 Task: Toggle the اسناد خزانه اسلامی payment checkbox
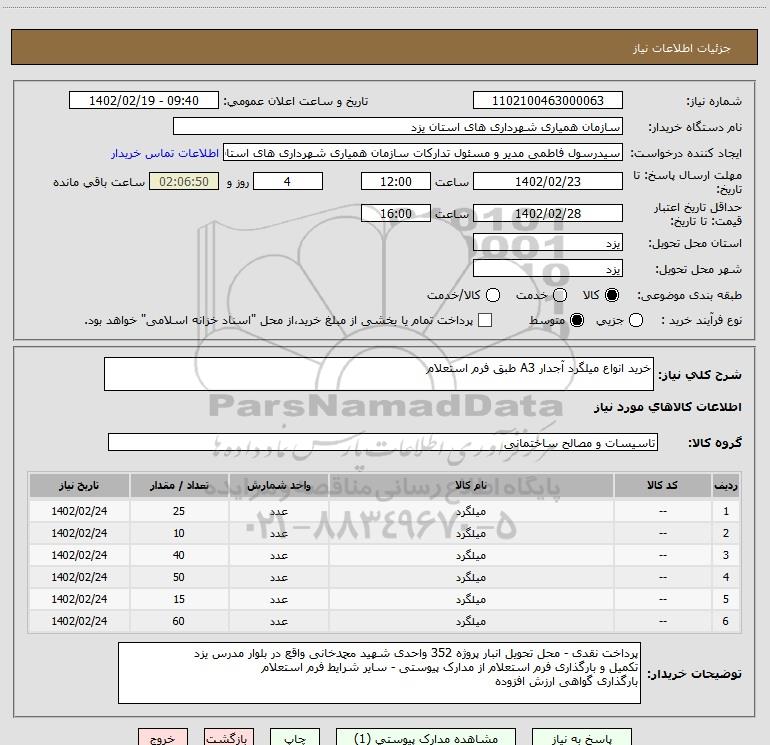485,320
